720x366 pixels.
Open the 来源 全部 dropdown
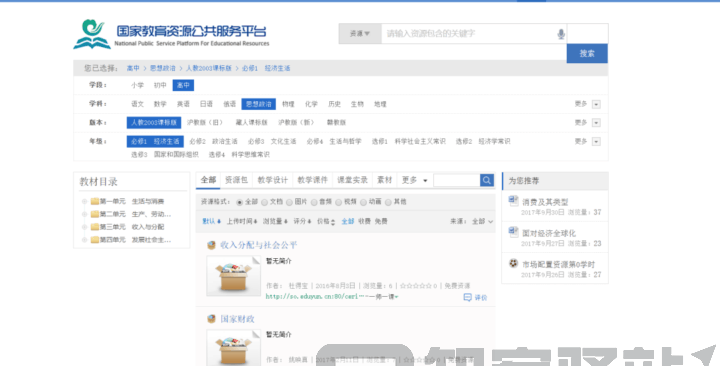(x=482, y=221)
